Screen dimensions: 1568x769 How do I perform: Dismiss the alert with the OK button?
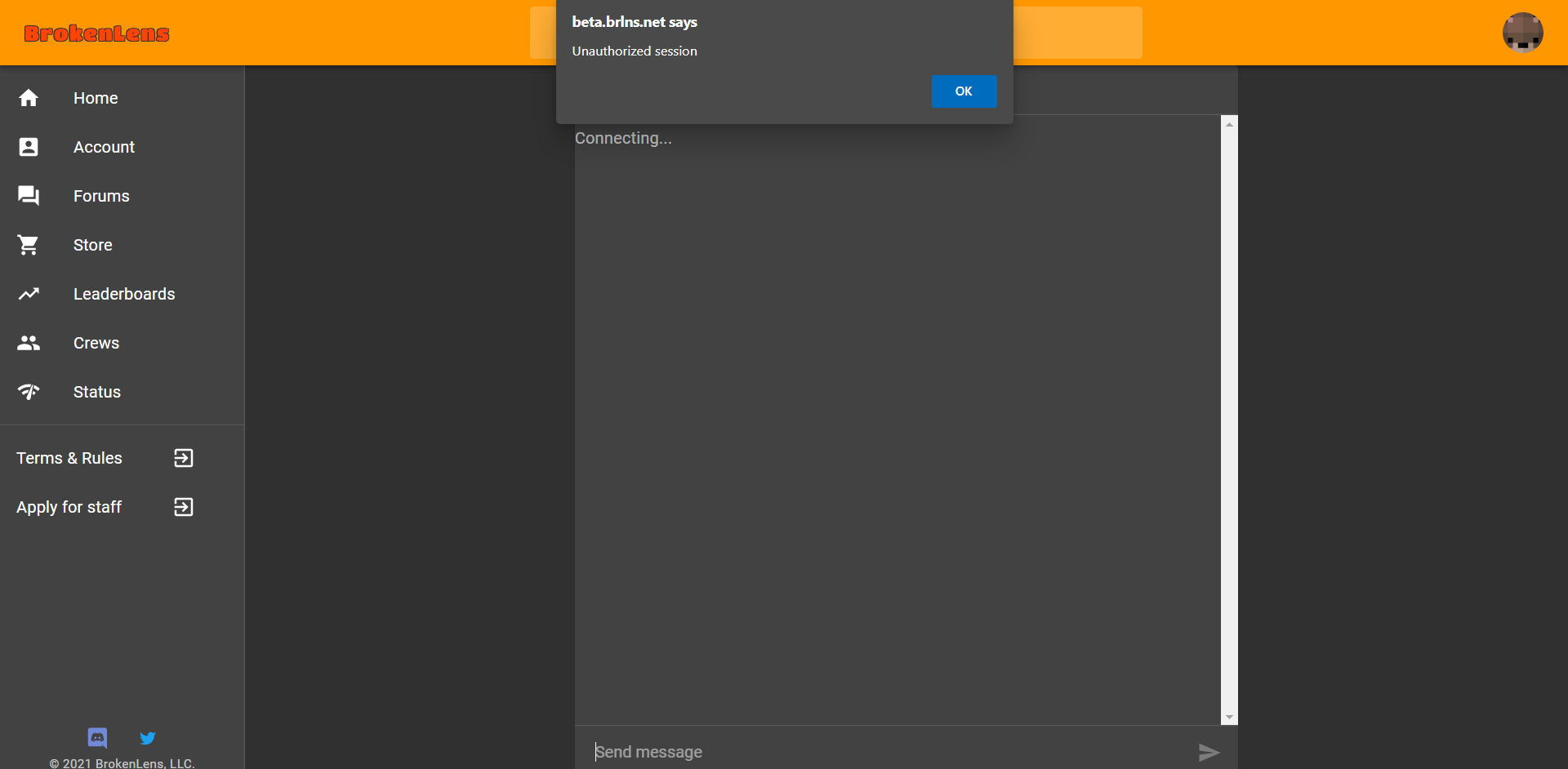(x=964, y=91)
